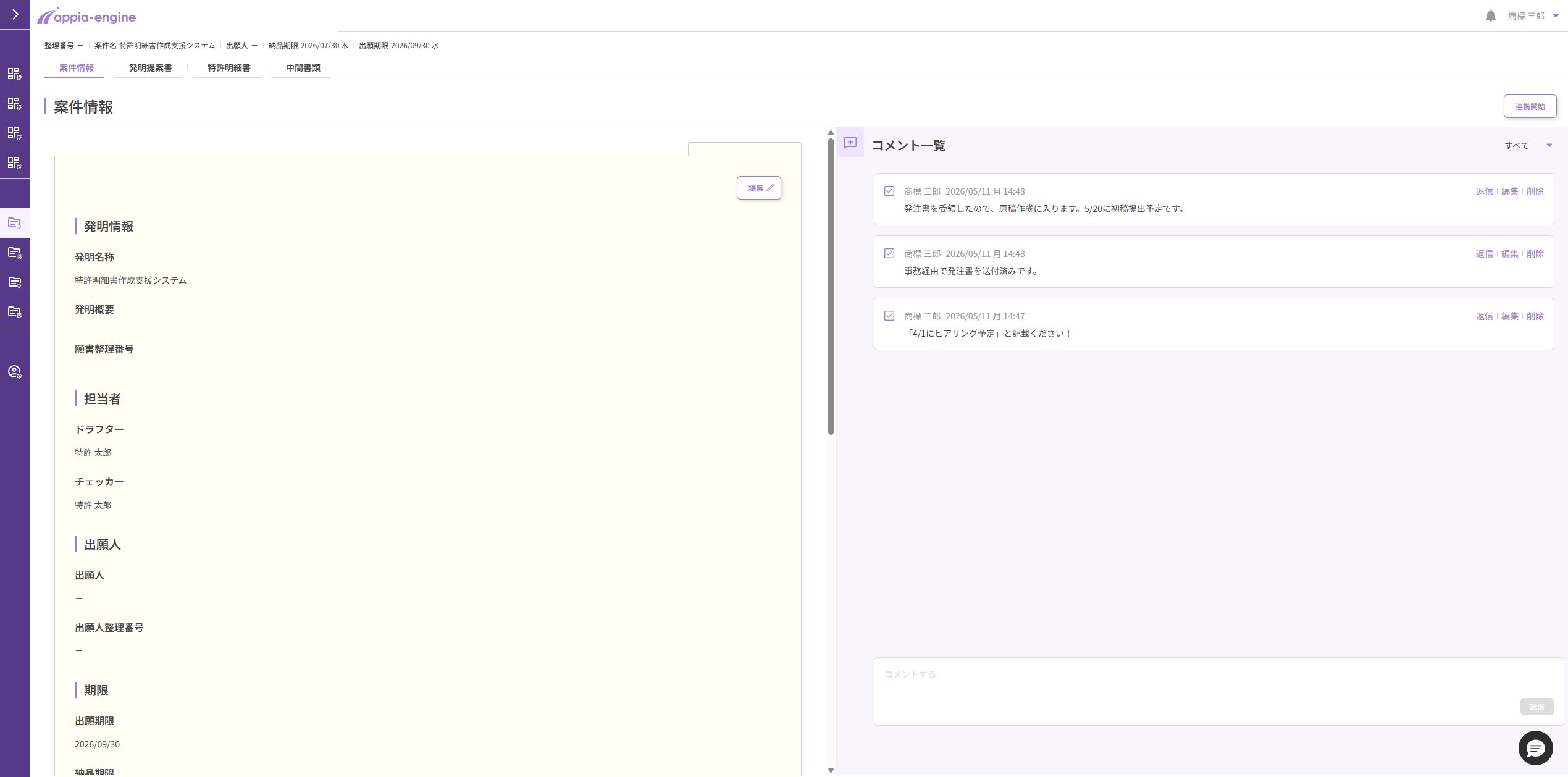The width and height of the screenshot is (1568, 777).
Task: Click 返信 on the 発注書を受領した comment
Action: tap(1484, 191)
